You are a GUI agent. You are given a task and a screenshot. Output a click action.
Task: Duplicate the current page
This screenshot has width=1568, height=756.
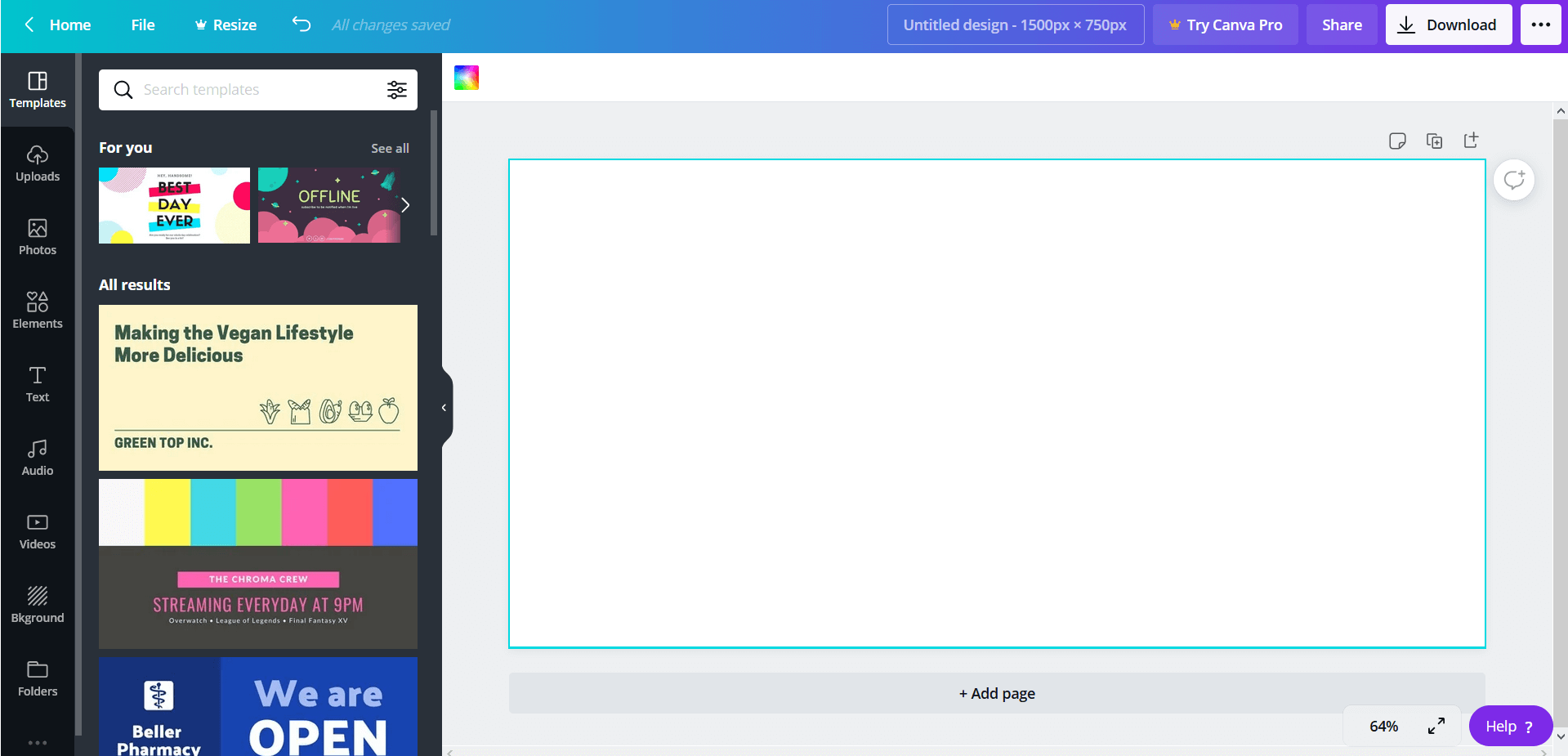pos(1435,141)
